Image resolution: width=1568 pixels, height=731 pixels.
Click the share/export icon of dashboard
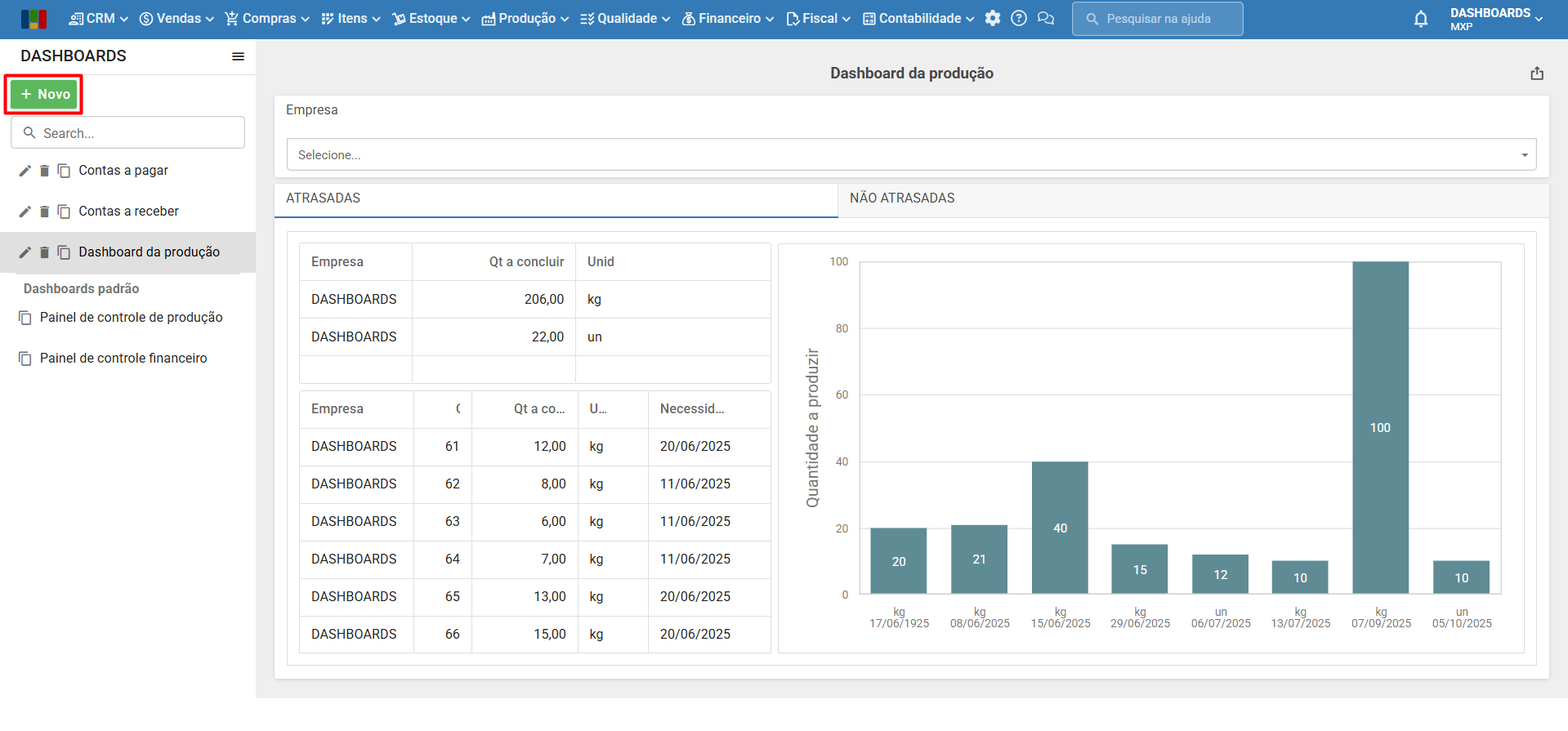1536,74
